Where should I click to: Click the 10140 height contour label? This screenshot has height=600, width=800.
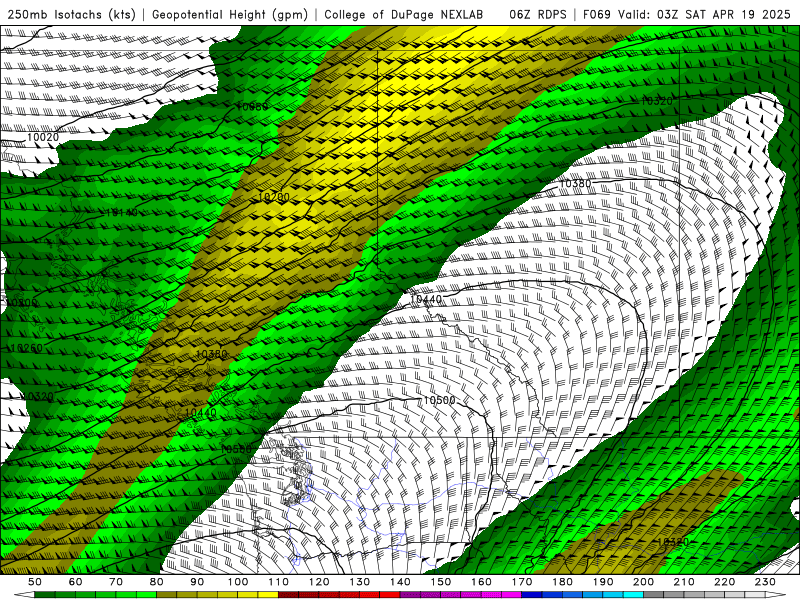[121, 212]
